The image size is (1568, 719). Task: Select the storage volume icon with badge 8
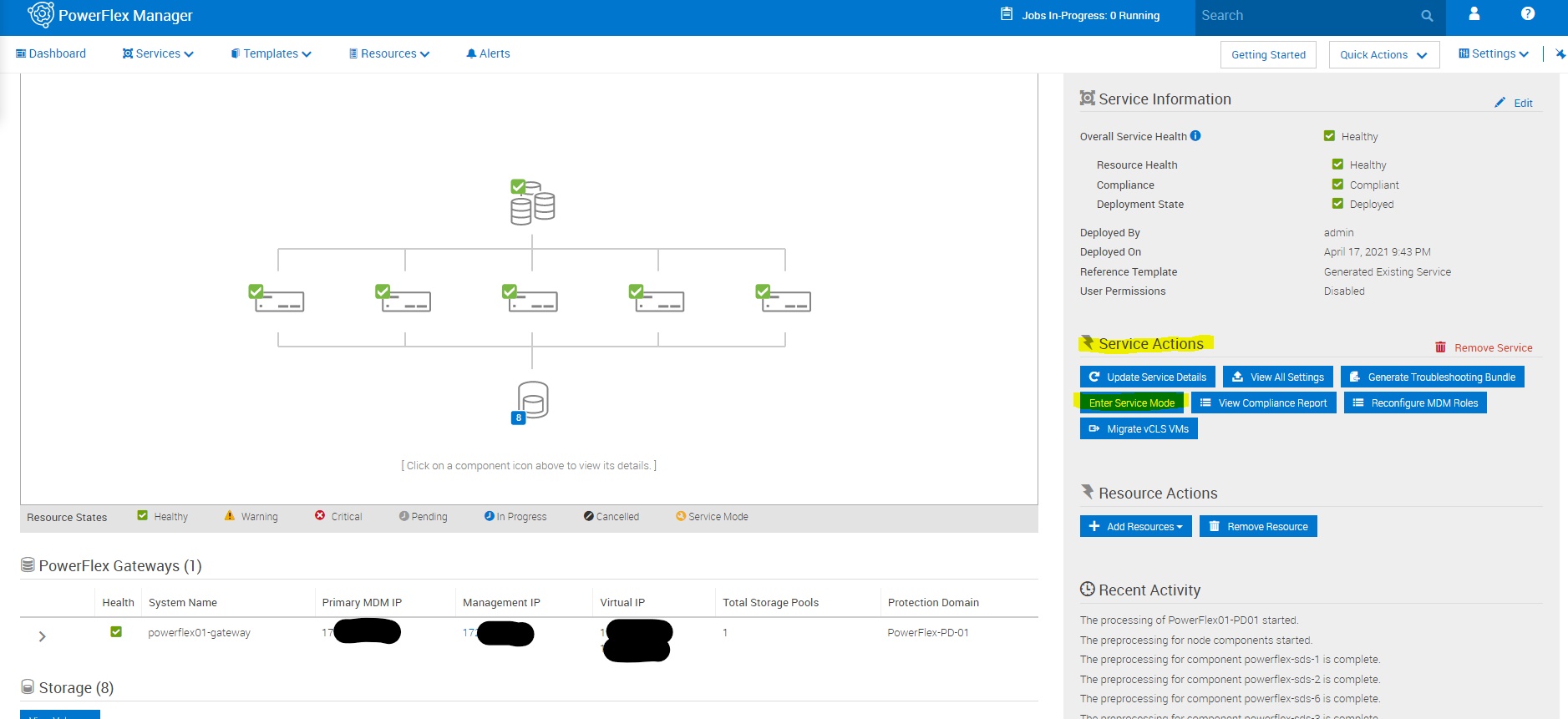(x=531, y=401)
